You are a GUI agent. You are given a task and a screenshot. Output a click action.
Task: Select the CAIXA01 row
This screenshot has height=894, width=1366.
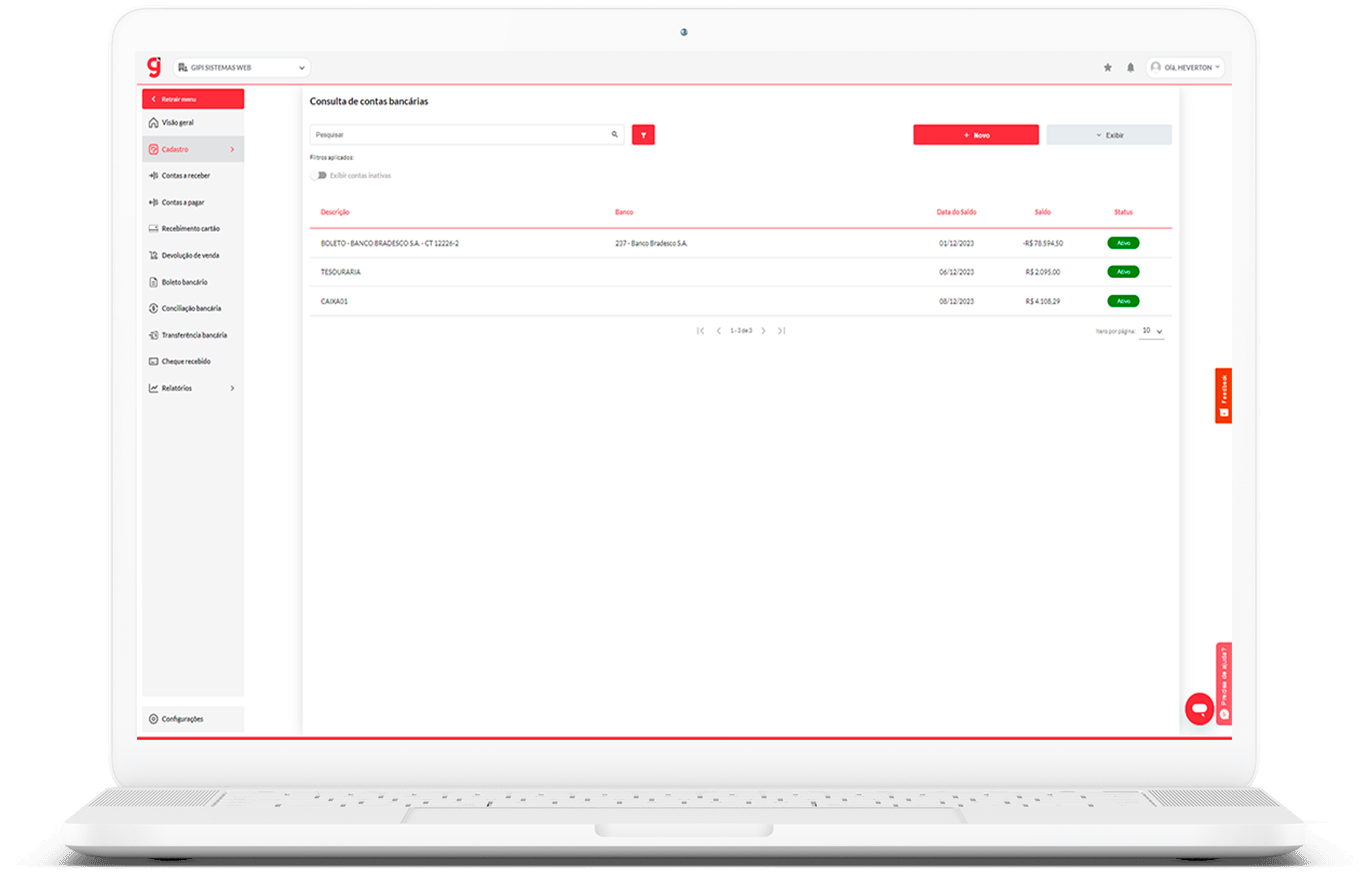741,301
